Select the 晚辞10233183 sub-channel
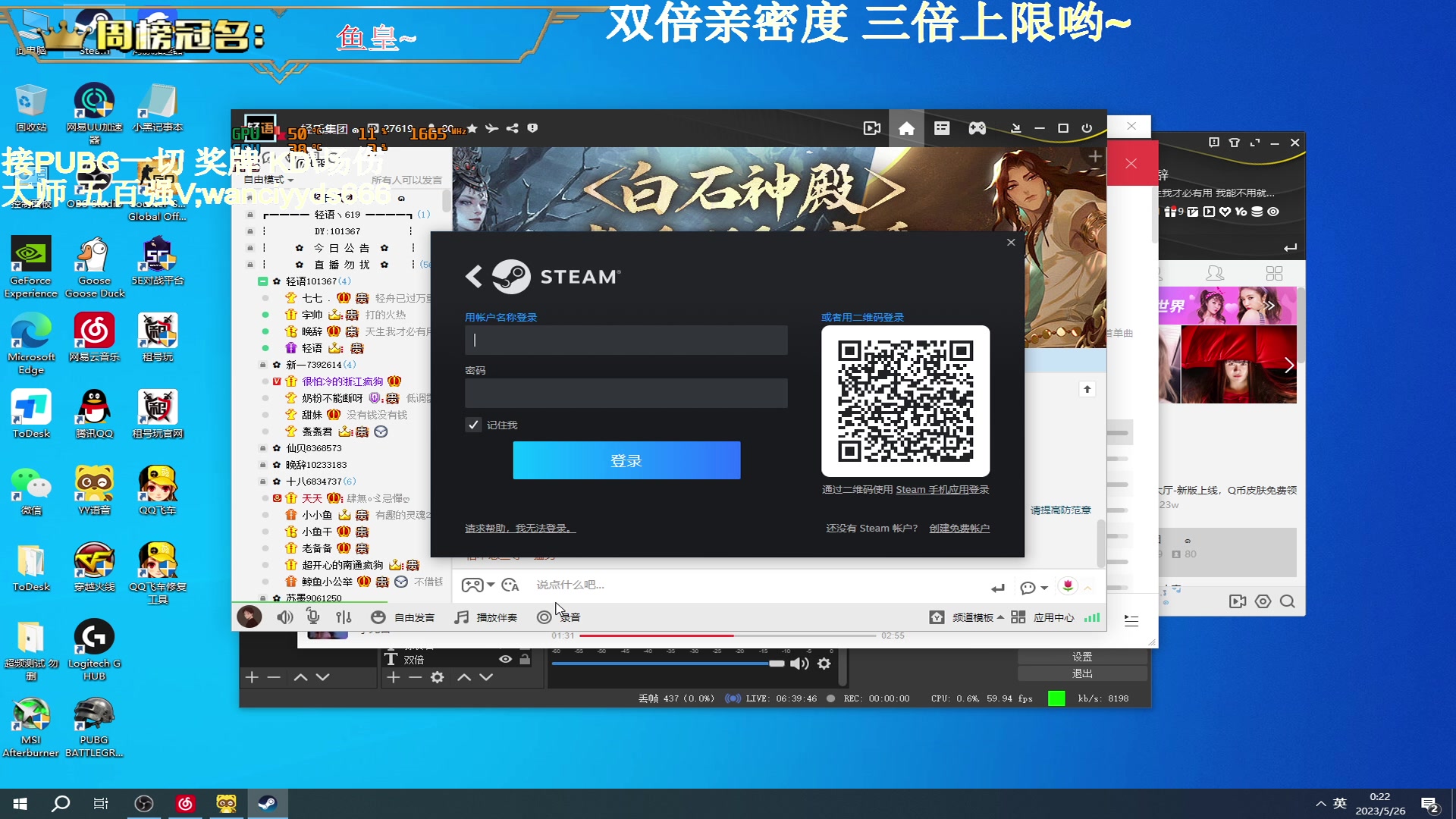Viewport: 1456px width, 819px height. click(316, 465)
